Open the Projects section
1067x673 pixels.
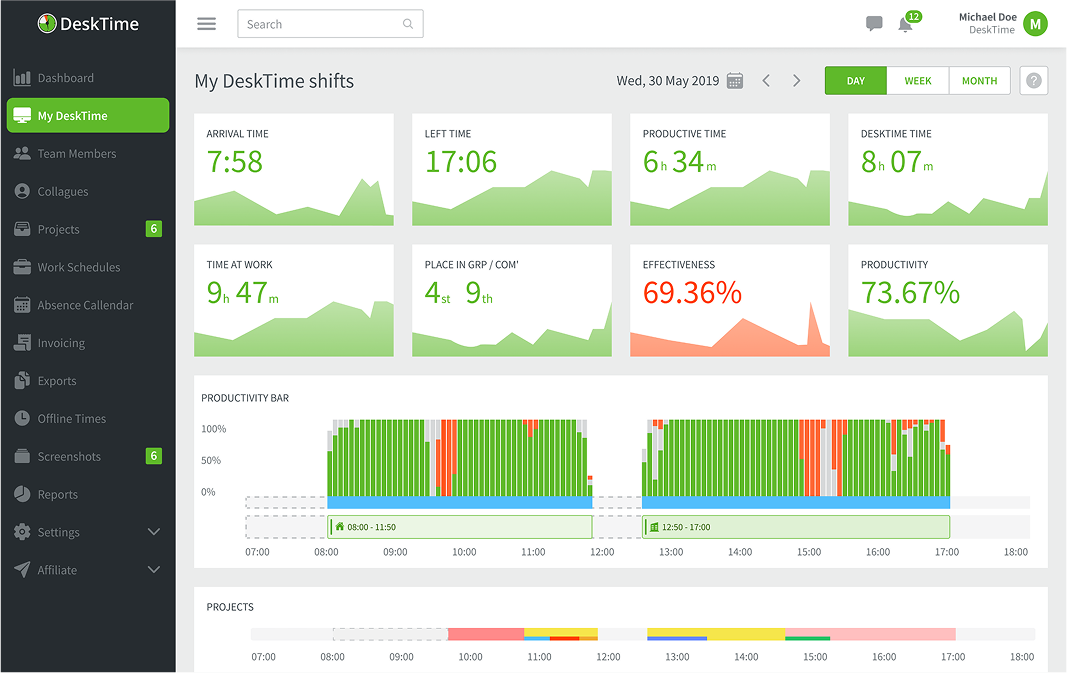coord(57,229)
